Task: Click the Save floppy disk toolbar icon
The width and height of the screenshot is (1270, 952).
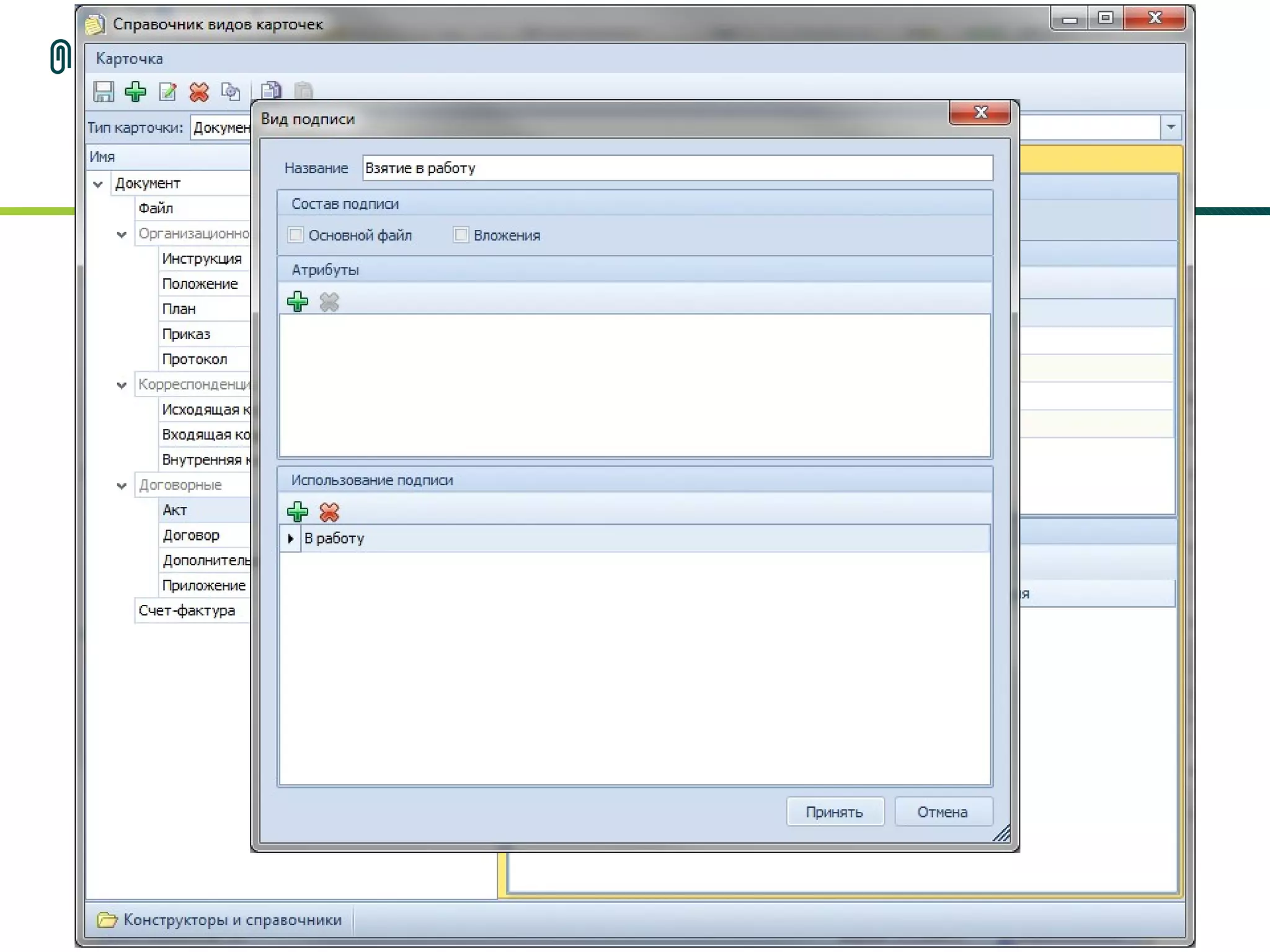Action: point(104,92)
